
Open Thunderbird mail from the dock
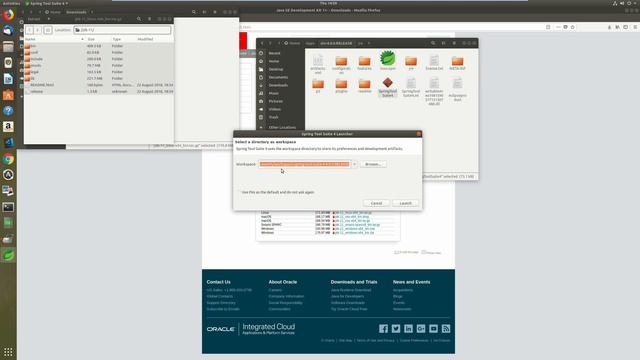coord(8,31)
